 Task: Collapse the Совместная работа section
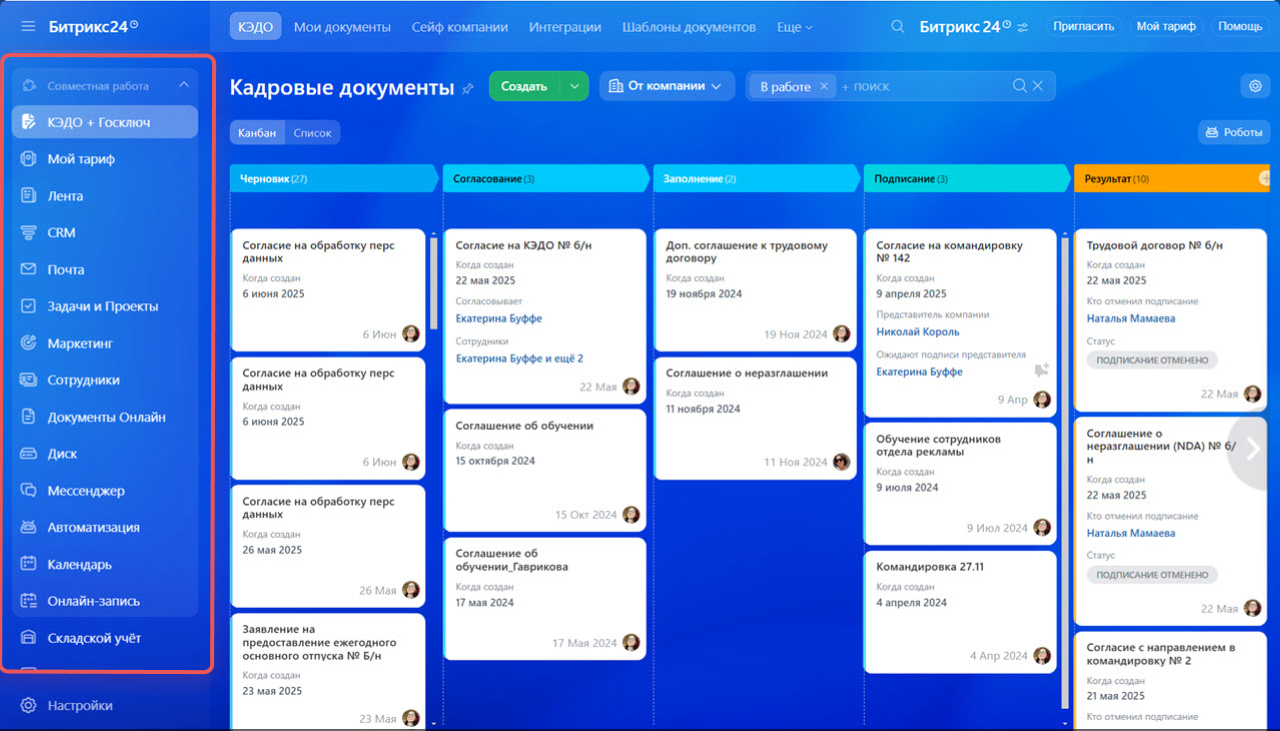[184, 86]
